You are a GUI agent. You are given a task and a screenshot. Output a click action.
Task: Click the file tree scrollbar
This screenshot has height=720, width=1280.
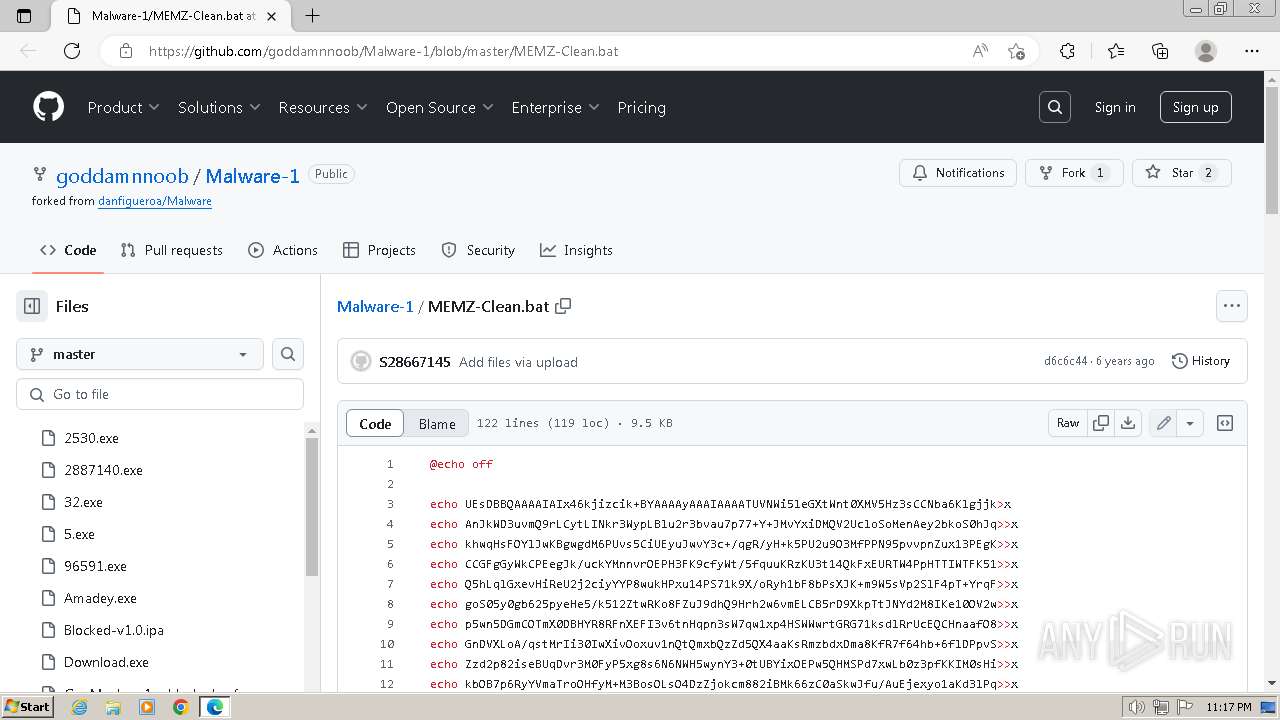pyautogui.click(x=311, y=505)
